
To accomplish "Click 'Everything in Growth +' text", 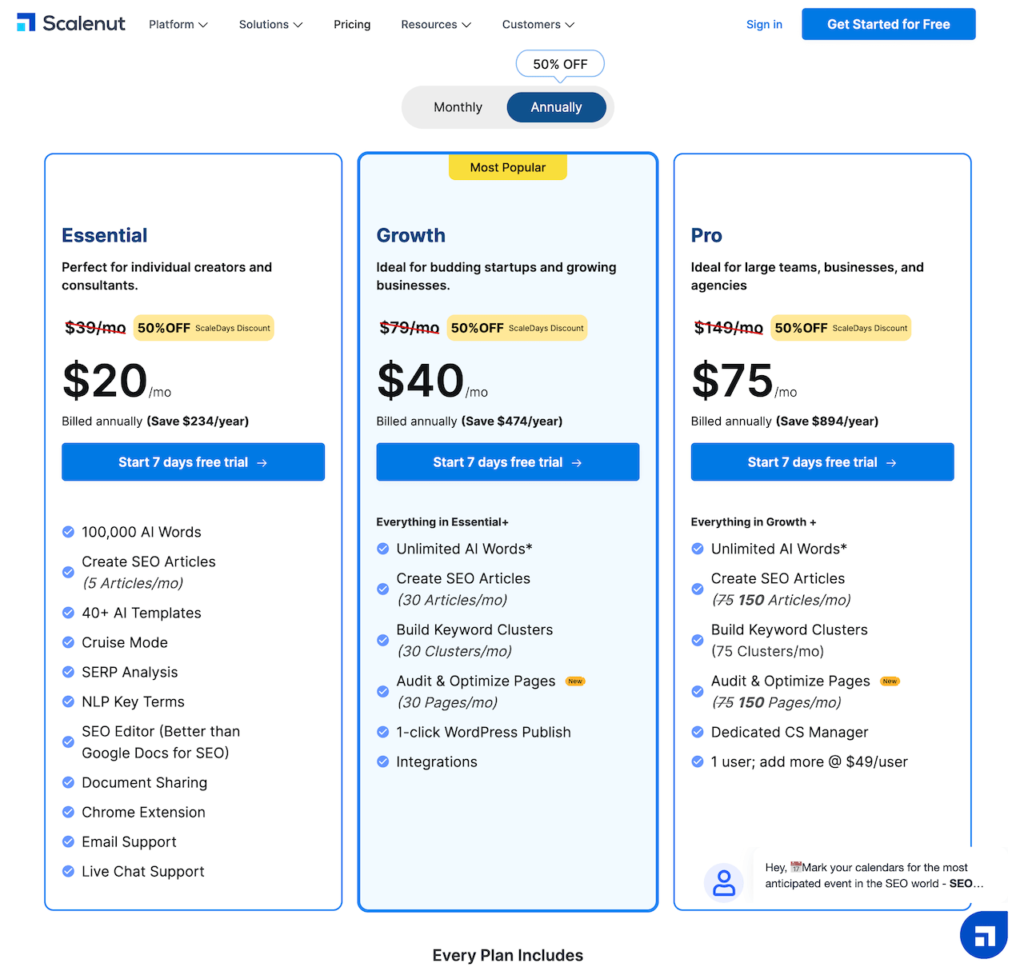I will click(754, 522).
